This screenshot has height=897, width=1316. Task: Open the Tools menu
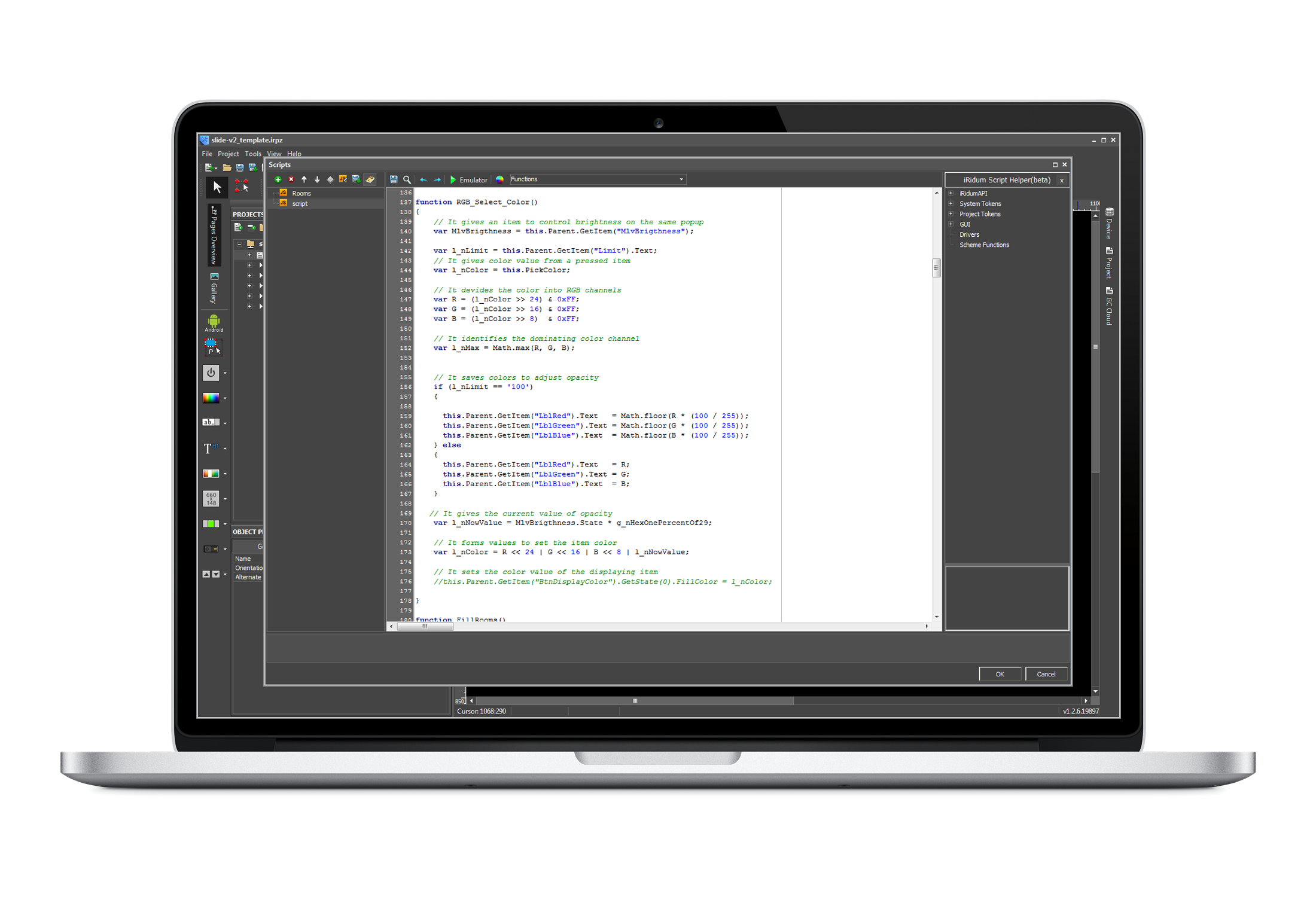coord(253,154)
